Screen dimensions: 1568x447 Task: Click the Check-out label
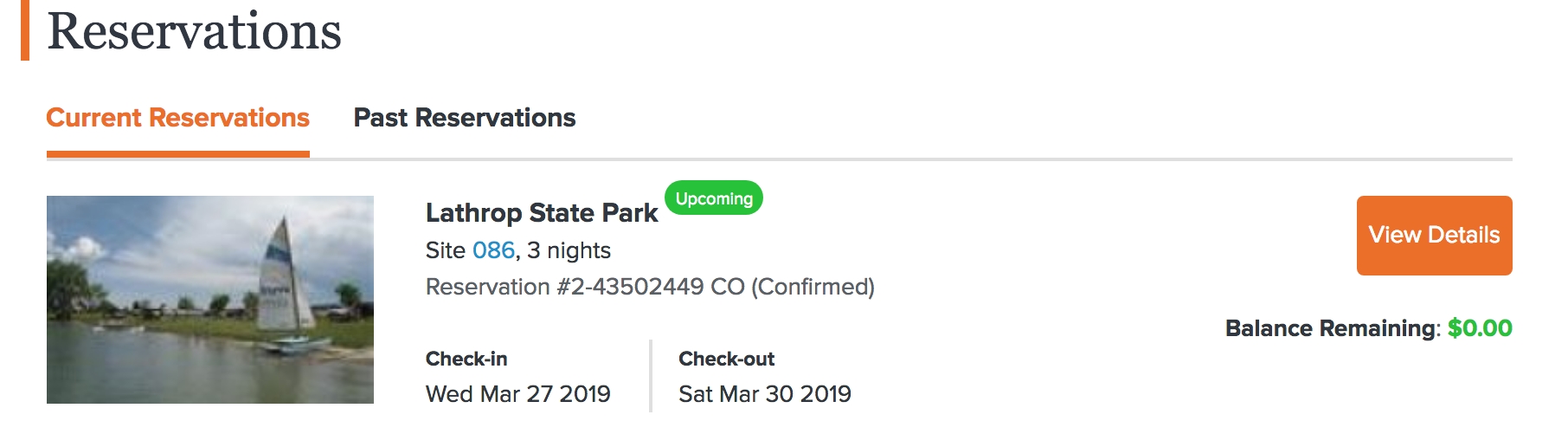726,359
